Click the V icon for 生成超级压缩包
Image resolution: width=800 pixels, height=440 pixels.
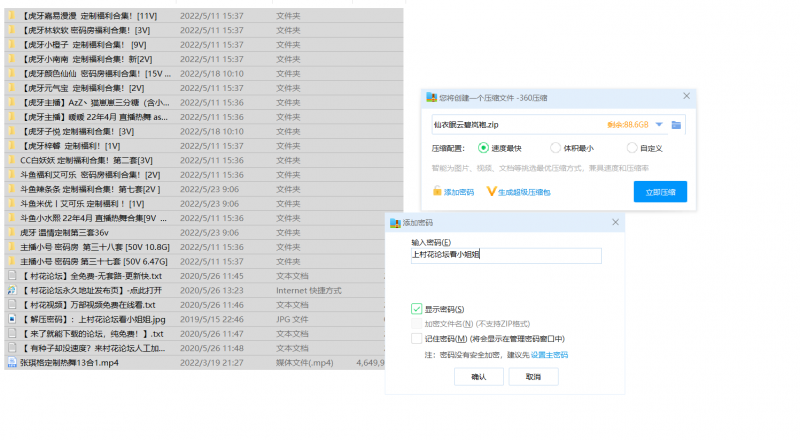click(491, 191)
